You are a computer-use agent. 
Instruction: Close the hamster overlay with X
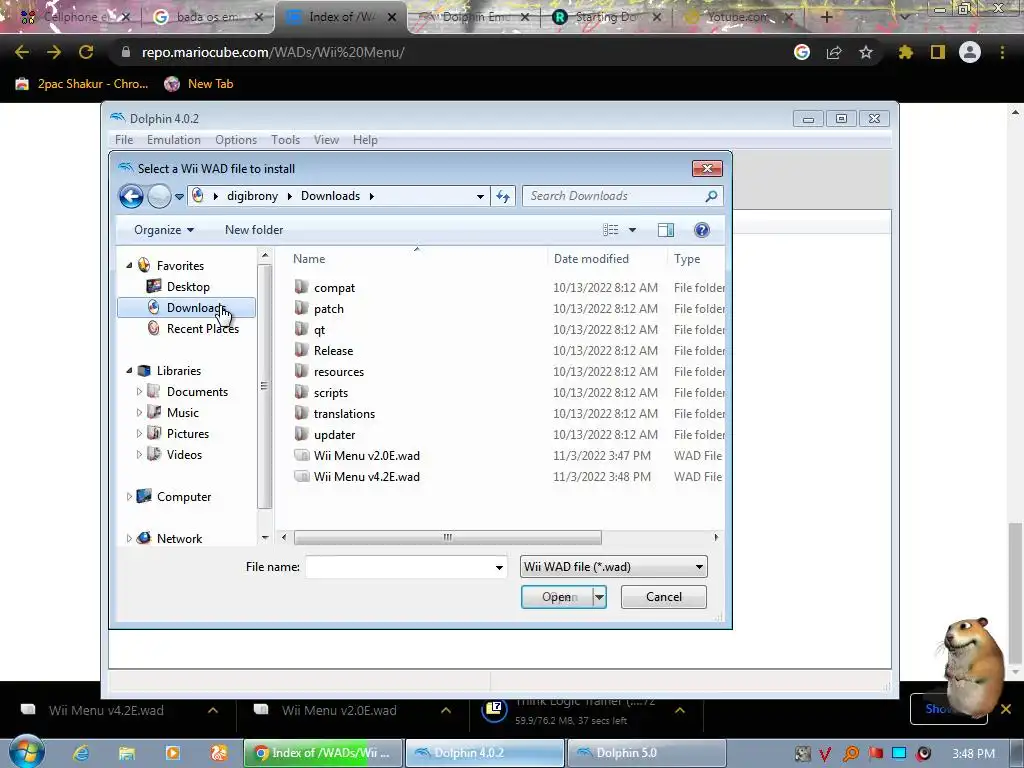(1006, 709)
